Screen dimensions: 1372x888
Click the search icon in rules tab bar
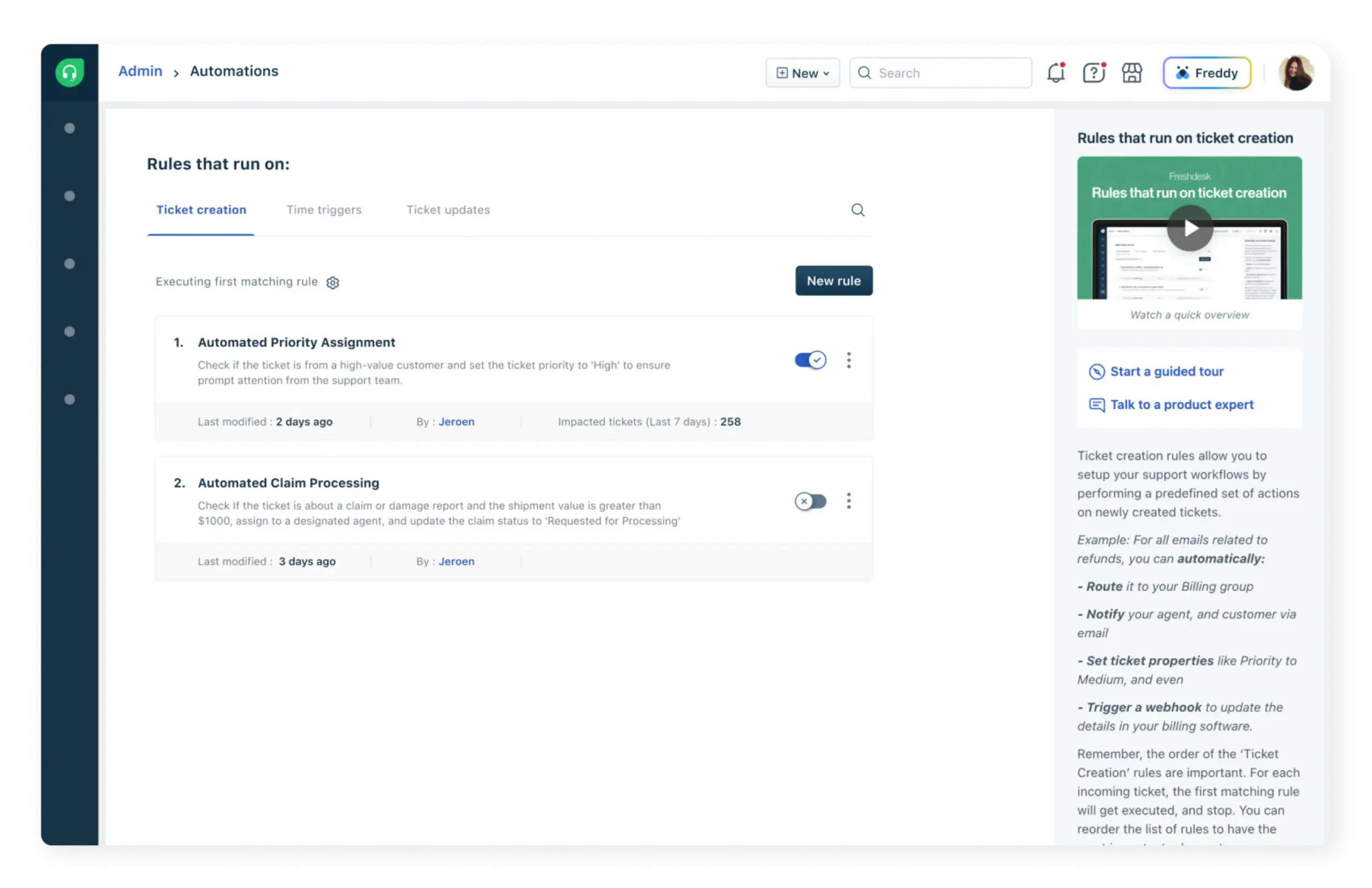pyautogui.click(x=858, y=210)
